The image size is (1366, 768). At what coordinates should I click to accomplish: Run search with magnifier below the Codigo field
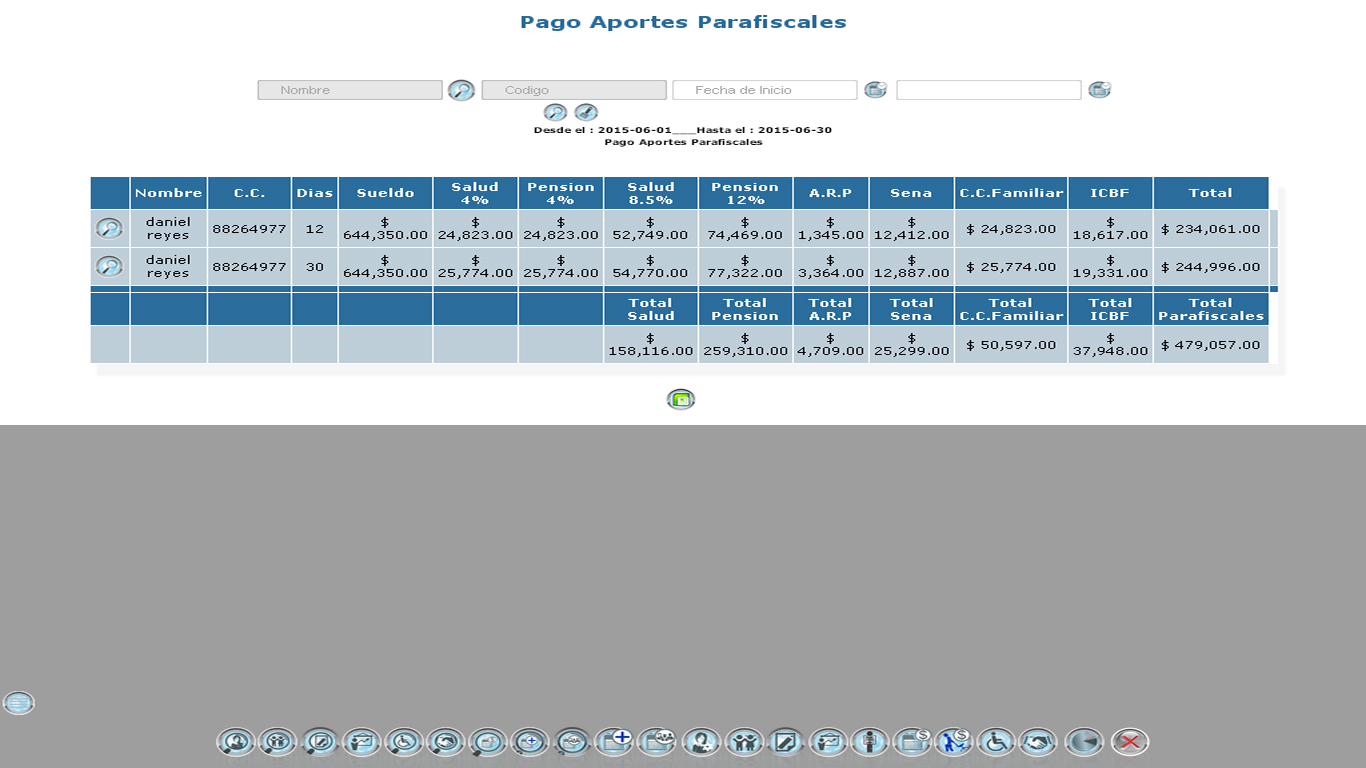555,112
